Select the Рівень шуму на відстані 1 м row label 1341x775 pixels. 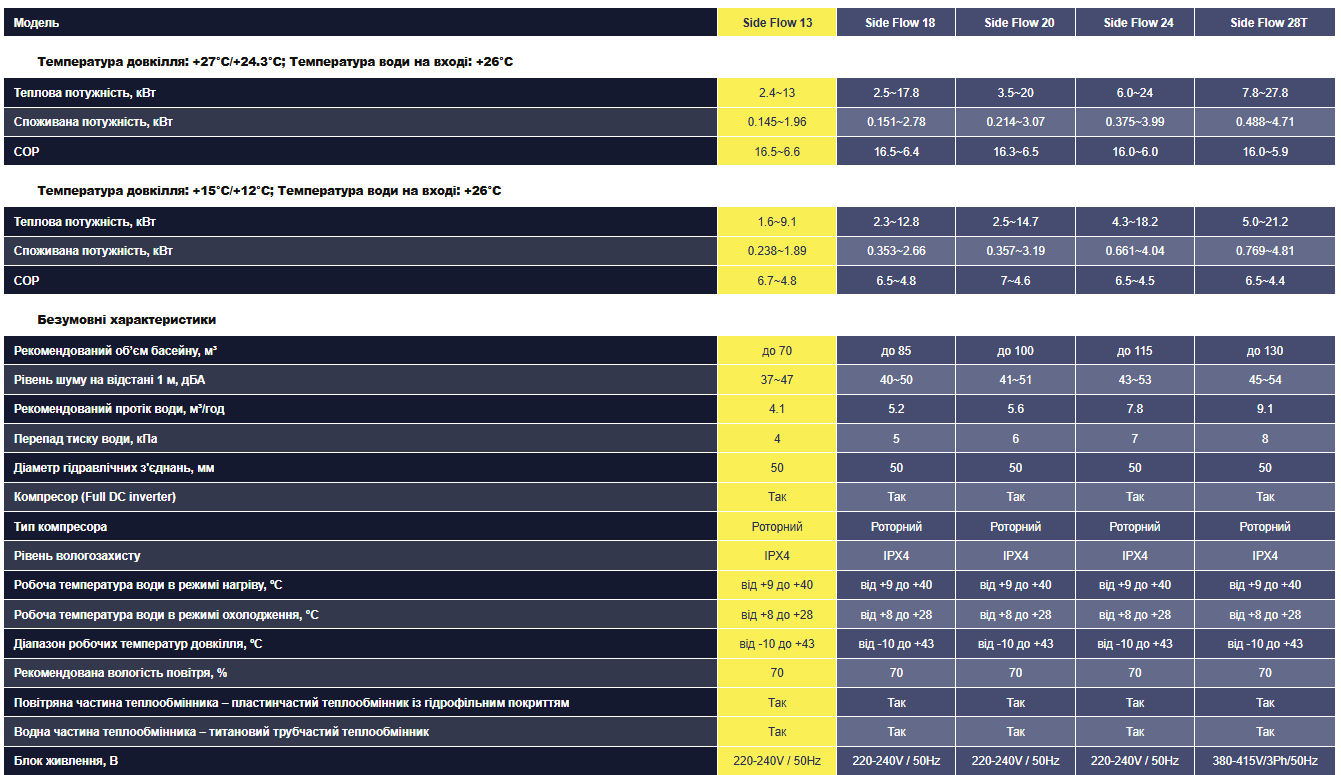tap(110, 380)
